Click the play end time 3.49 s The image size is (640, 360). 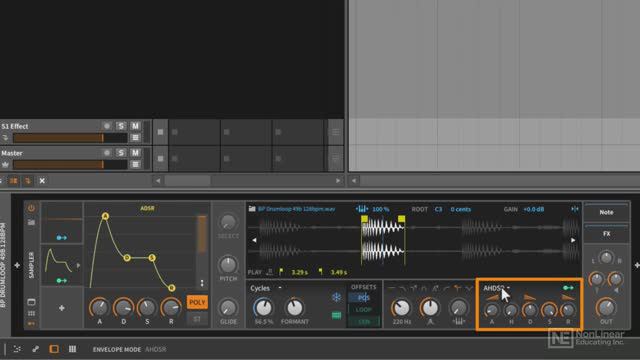pos(339,272)
